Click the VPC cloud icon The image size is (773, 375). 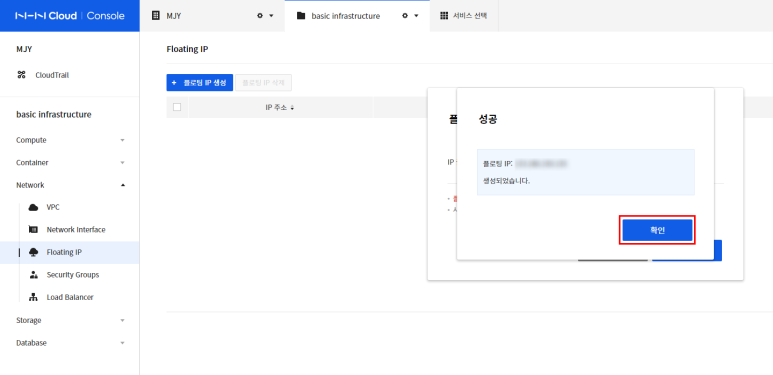(x=34, y=207)
